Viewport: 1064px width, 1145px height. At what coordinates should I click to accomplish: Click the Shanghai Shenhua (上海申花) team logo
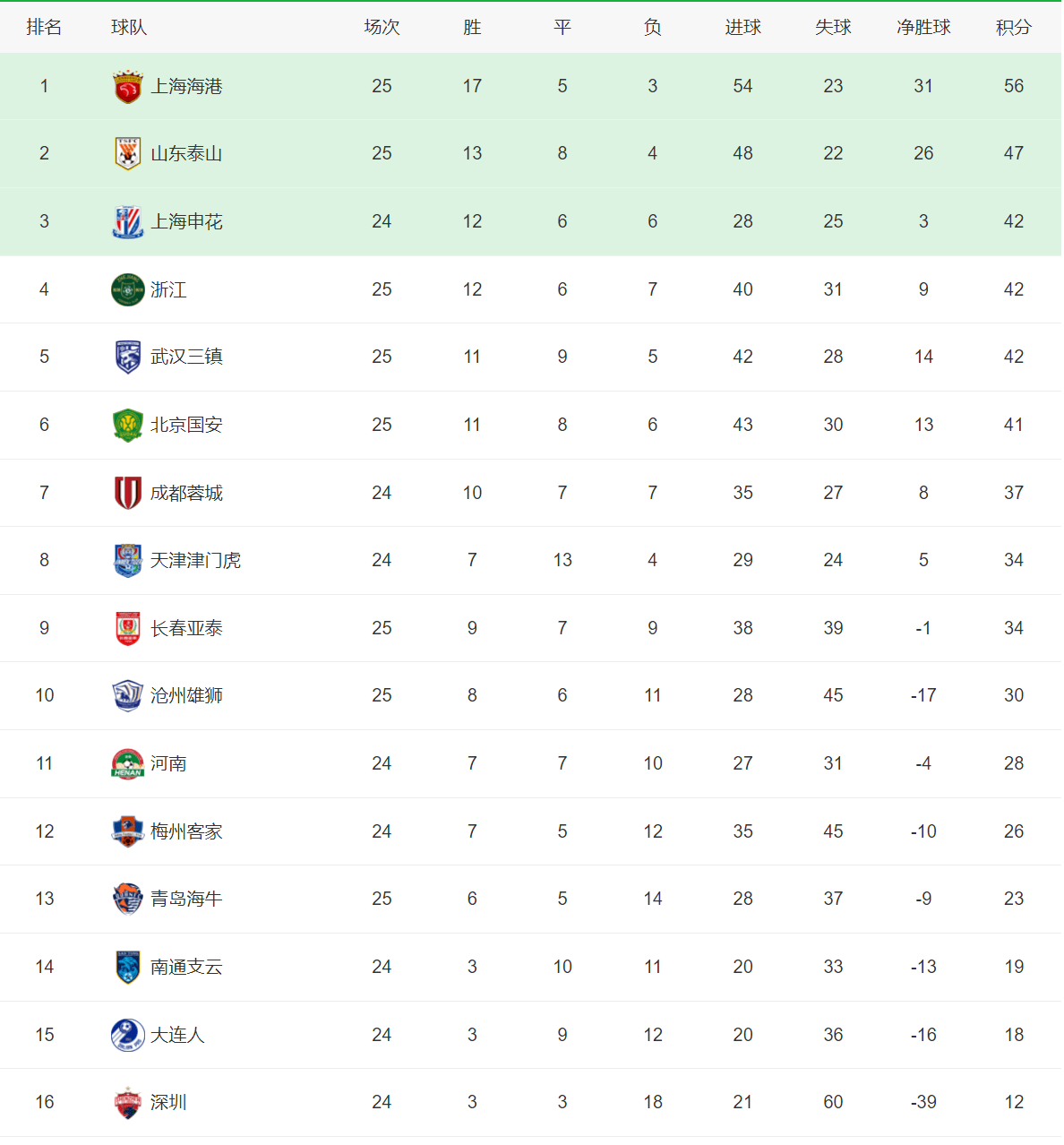[128, 222]
